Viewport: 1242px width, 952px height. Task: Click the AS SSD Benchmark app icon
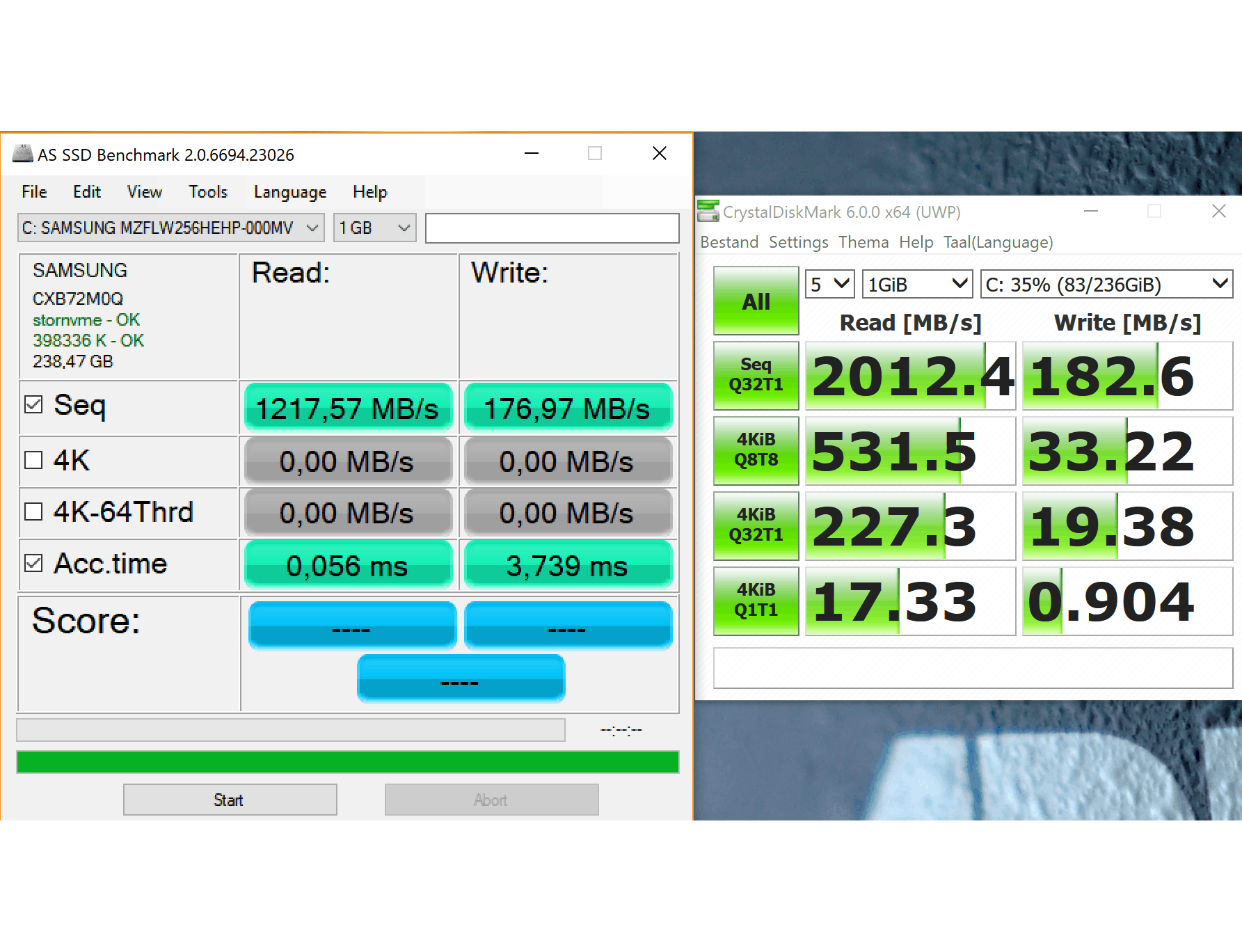pyautogui.click(x=23, y=154)
